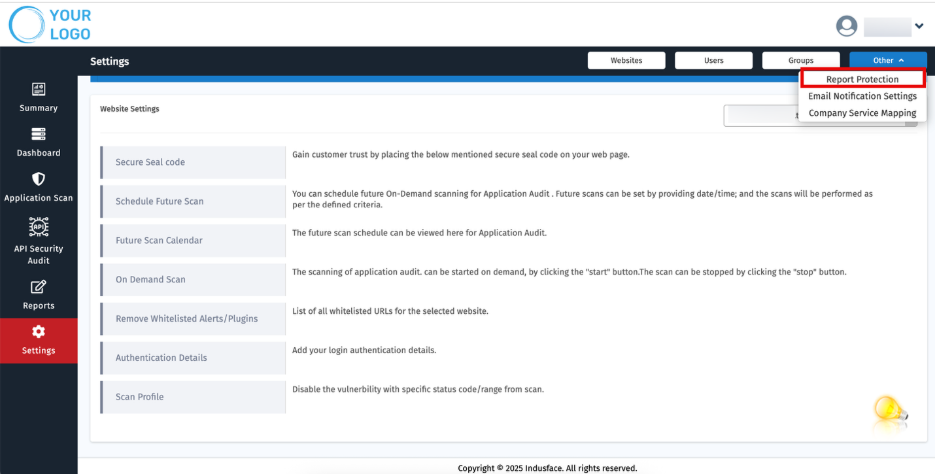Image resolution: width=936 pixels, height=474 pixels.
Task: Select the Settings gear icon
Action: (x=38, y=332)
